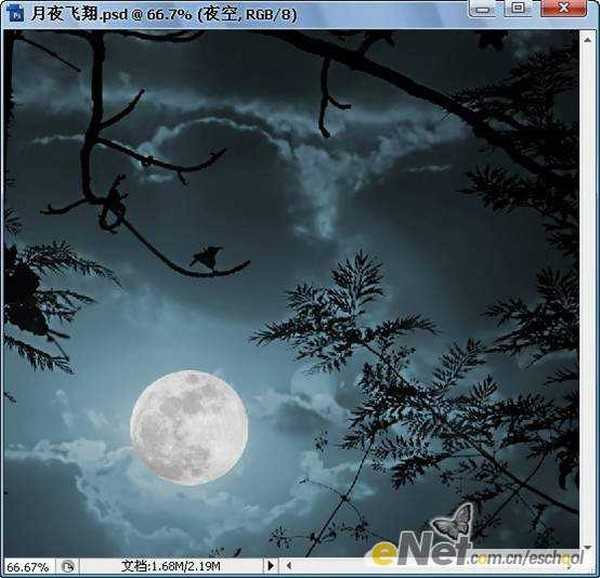Click the 66.67% zoom percentage field
The image size is (600, 578).
27,566
